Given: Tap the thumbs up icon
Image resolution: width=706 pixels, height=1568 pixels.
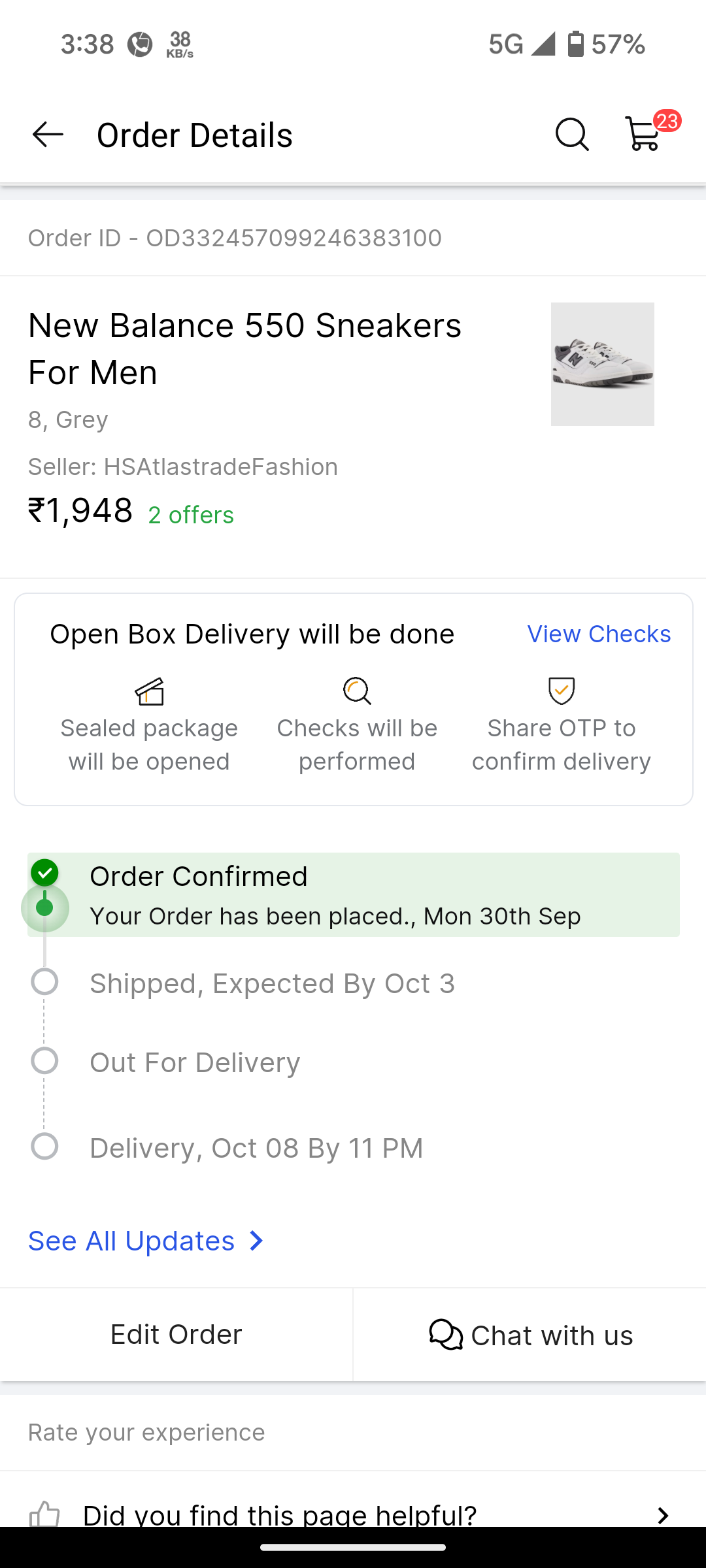Looking at the screenshot, I should tap(44, 1514).
